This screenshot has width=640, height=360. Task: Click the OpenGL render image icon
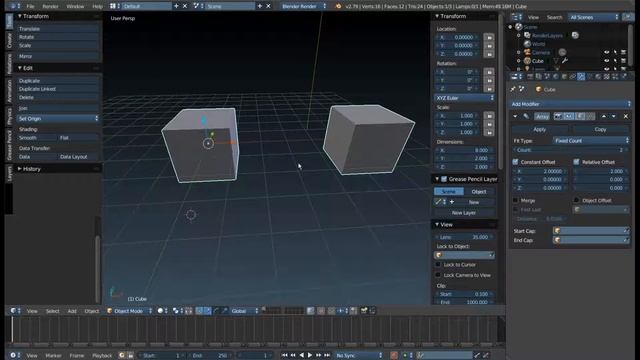point(364,311)
